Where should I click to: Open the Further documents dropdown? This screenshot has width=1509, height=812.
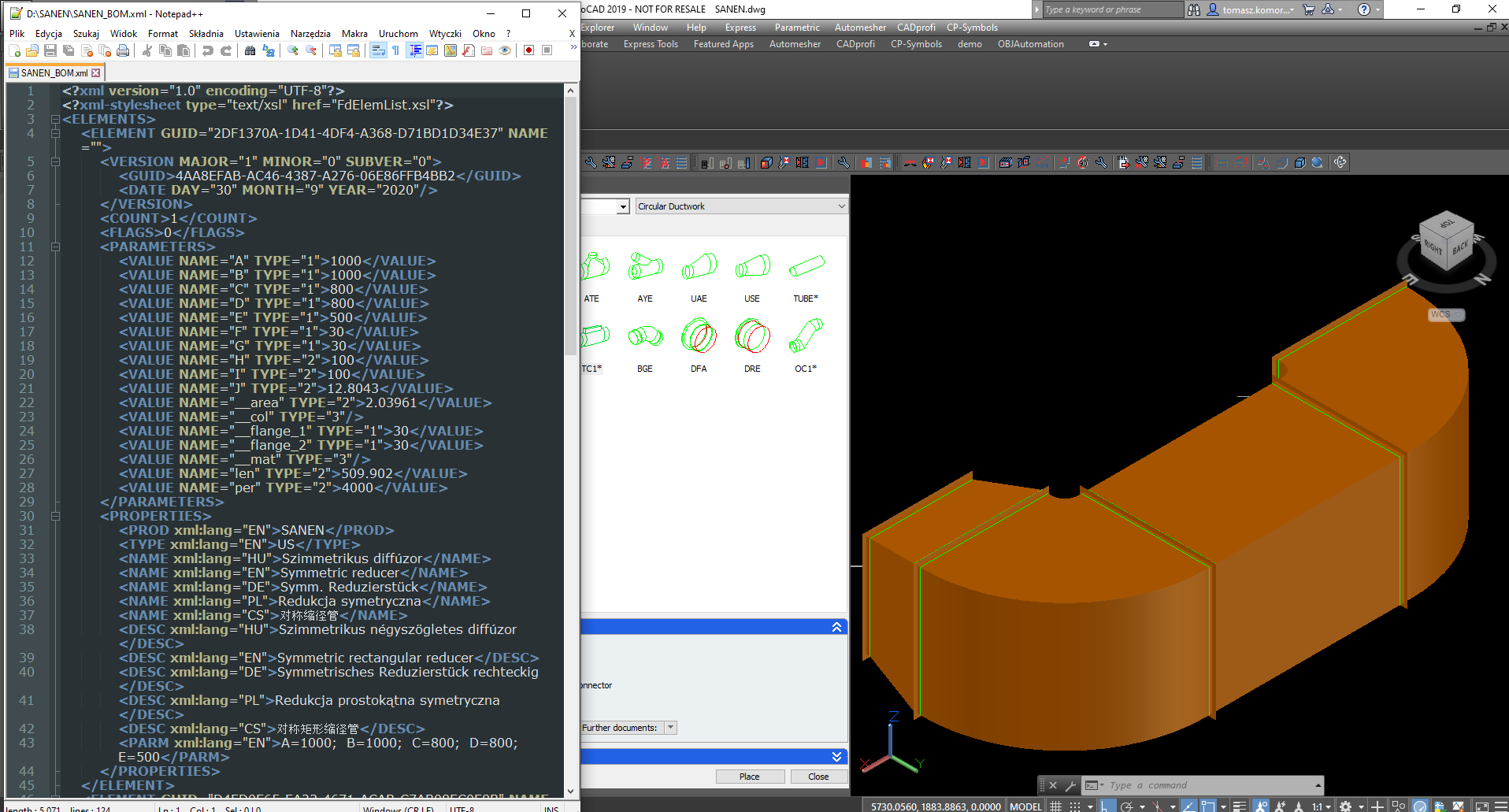[670, 728]
